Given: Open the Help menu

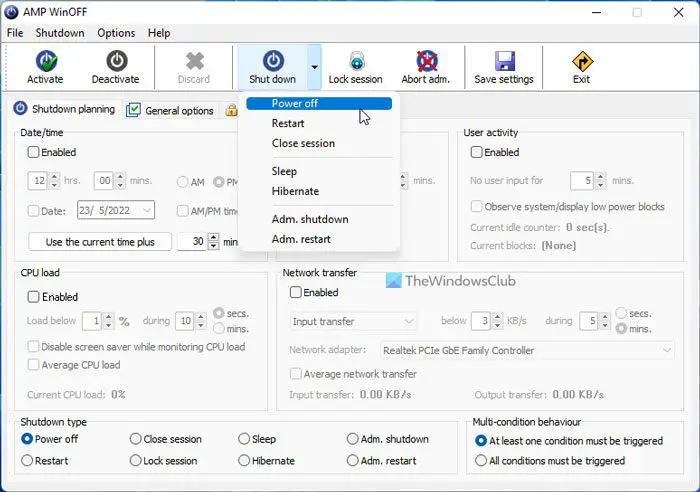Looking at the screenshot, I should [x=159, y=33].
